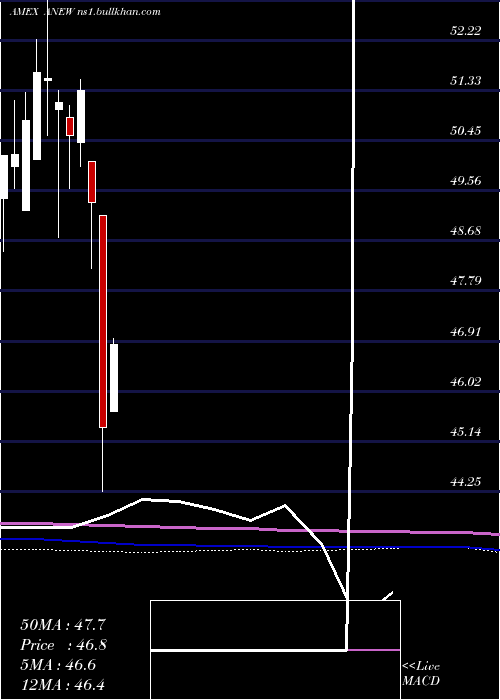Click the 5MA : 46.6 readout
Viewport: 500px width, 700px height.
point(58,664)
